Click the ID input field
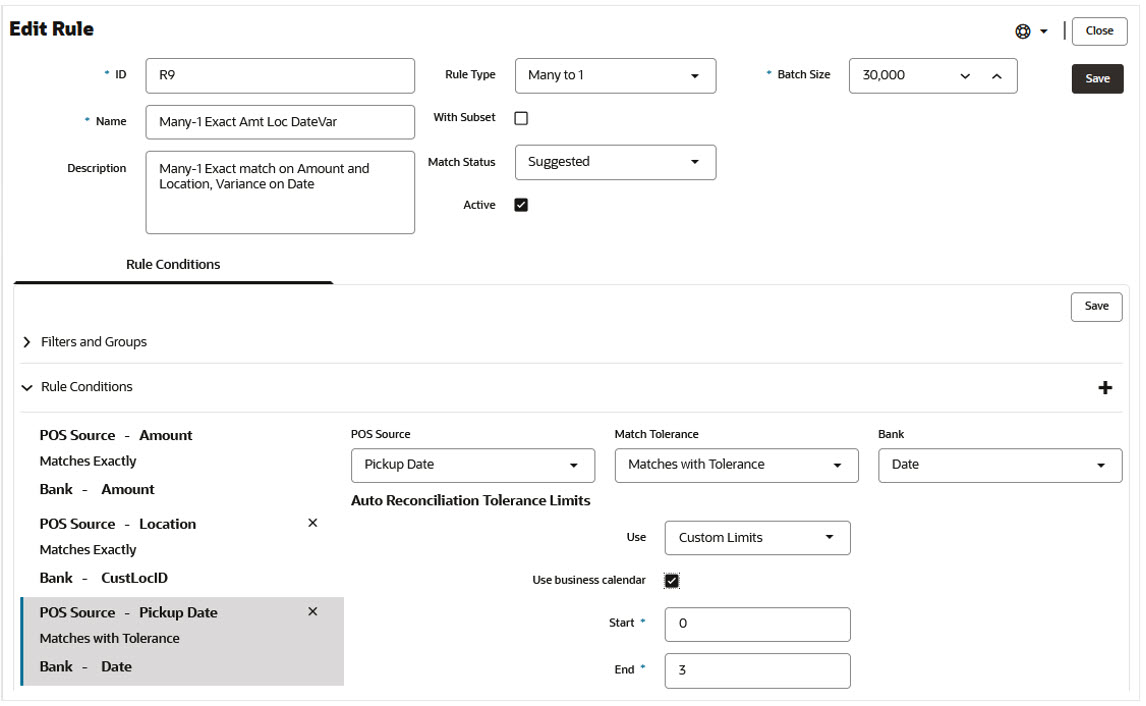This screenshot has width=1146, height=706. pyautogui.click(x=280, y=76)
